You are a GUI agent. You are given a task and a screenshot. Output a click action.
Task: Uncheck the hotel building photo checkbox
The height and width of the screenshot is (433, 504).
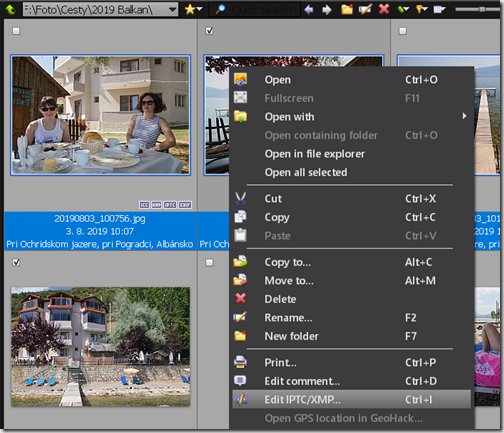[x=16, y=263]
